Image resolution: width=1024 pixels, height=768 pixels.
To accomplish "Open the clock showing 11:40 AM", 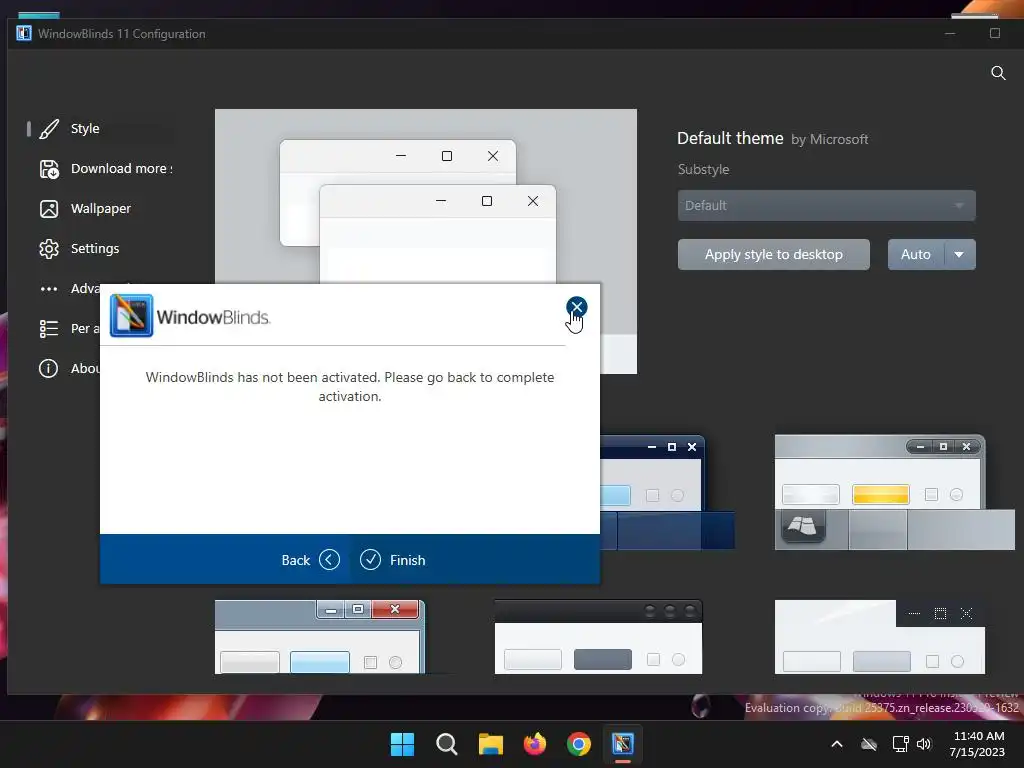I will point(978,744).
